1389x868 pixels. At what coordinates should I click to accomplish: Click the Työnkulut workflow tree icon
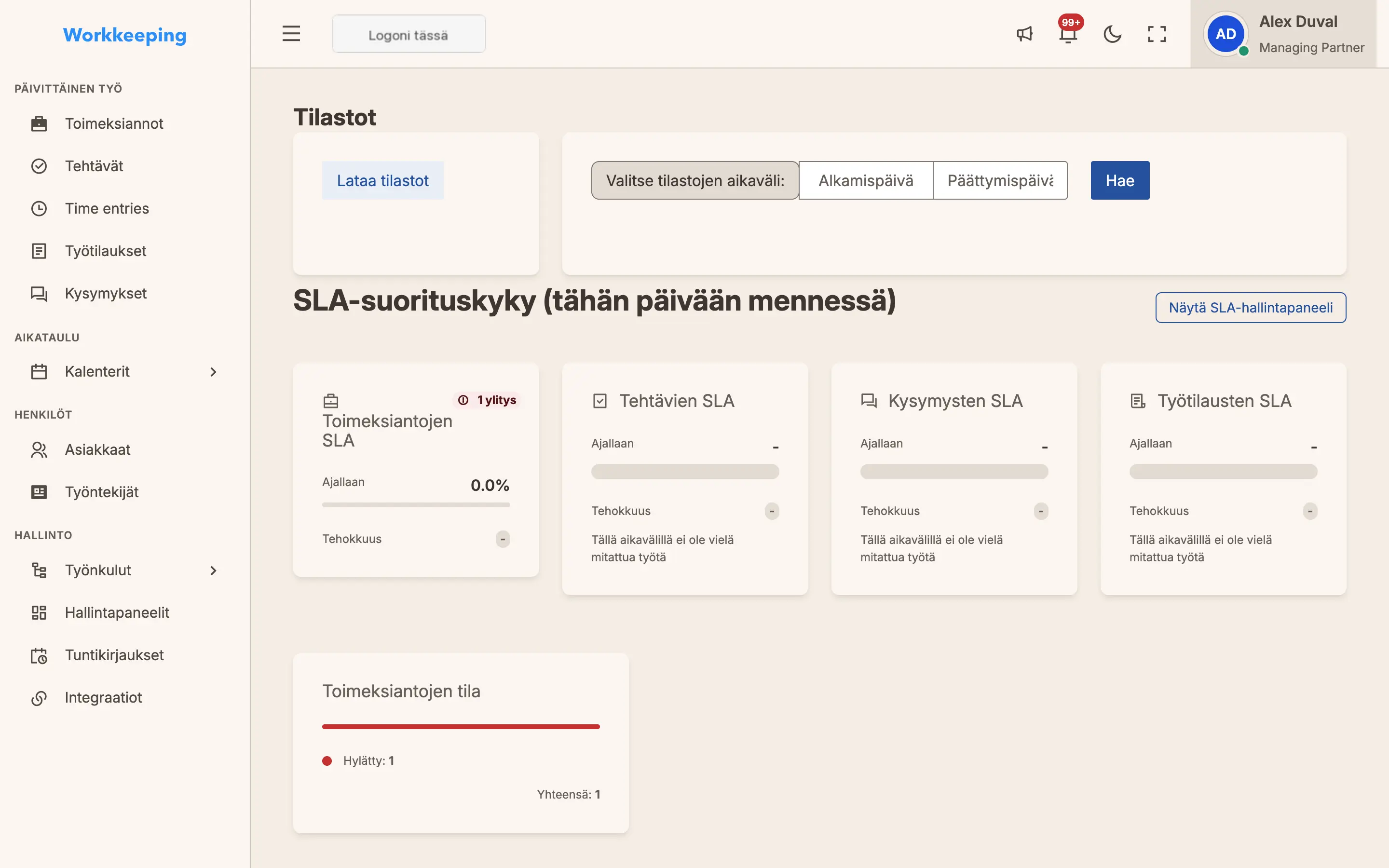click(x=39, y=570)
